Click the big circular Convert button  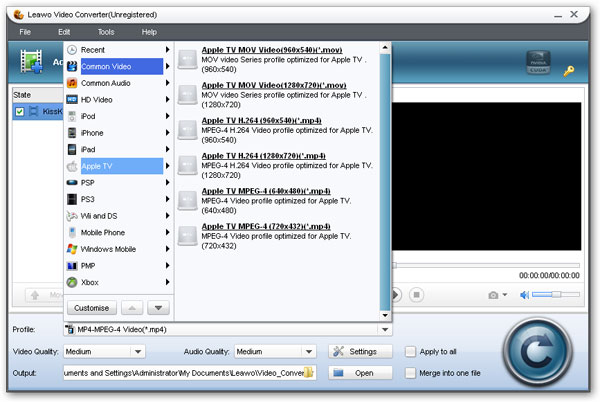click(x=537, y=352)
